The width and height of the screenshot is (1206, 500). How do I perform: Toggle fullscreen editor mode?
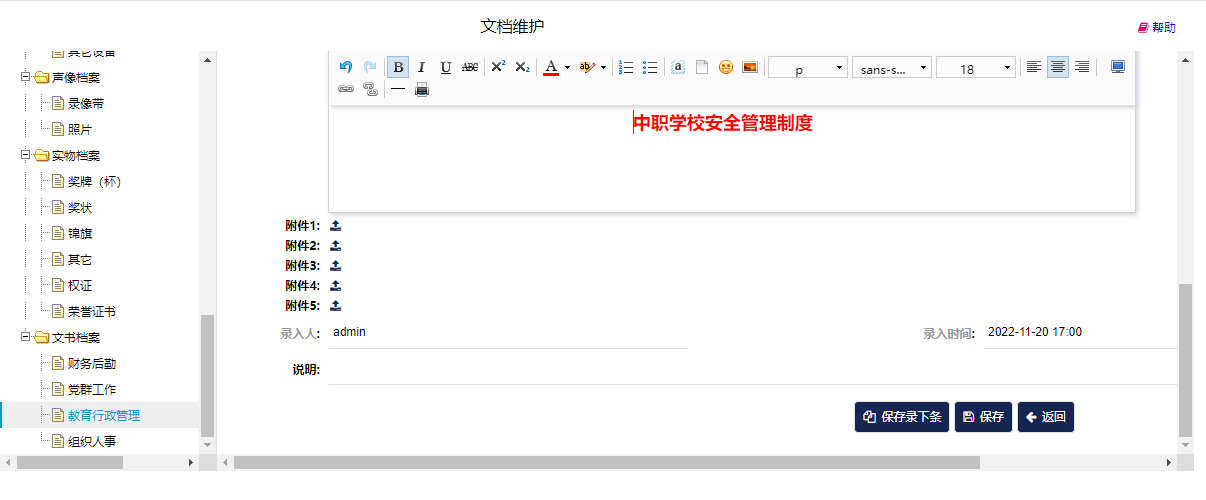1118,67
